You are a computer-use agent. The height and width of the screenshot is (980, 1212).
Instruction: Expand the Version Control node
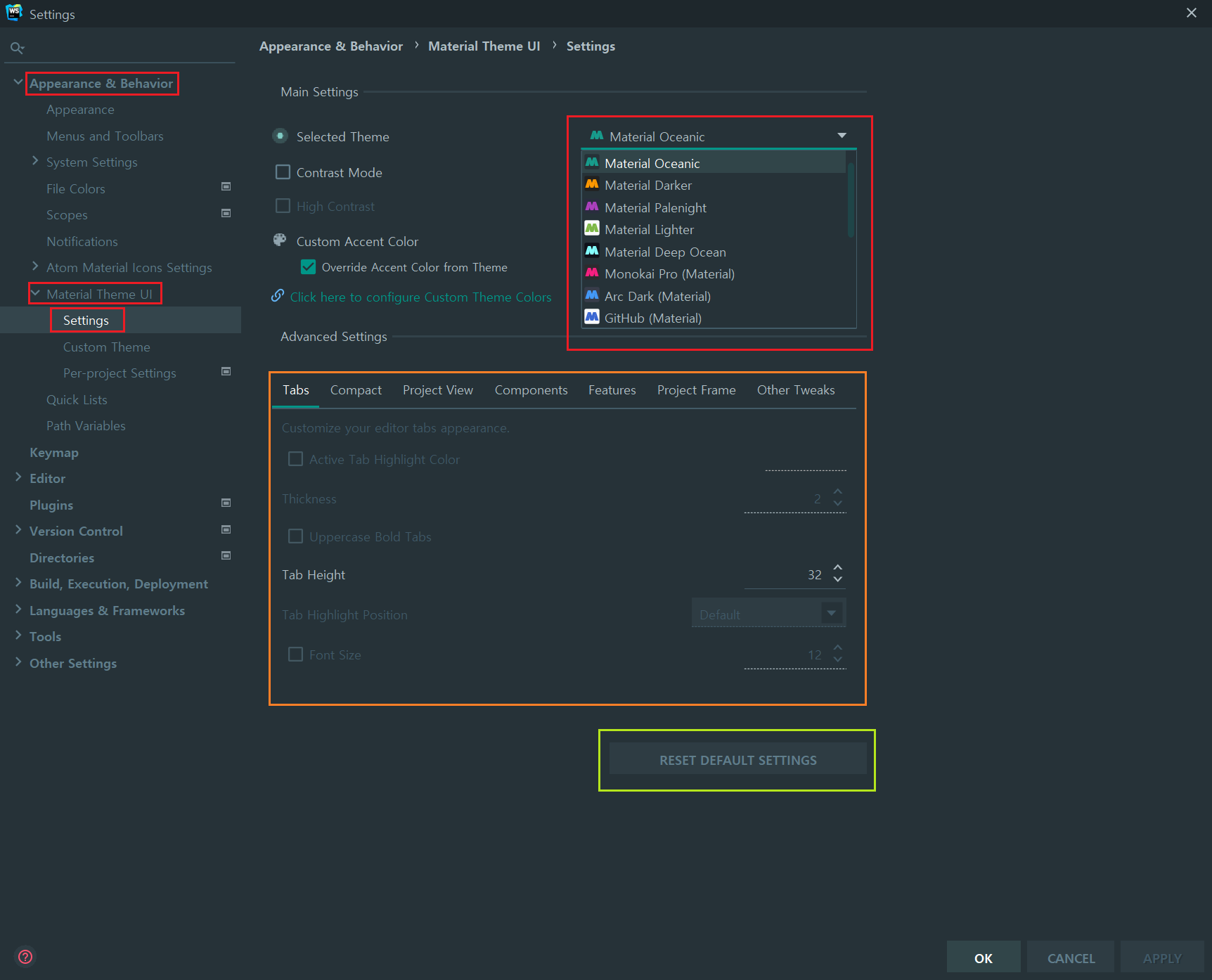coord(18,530)
